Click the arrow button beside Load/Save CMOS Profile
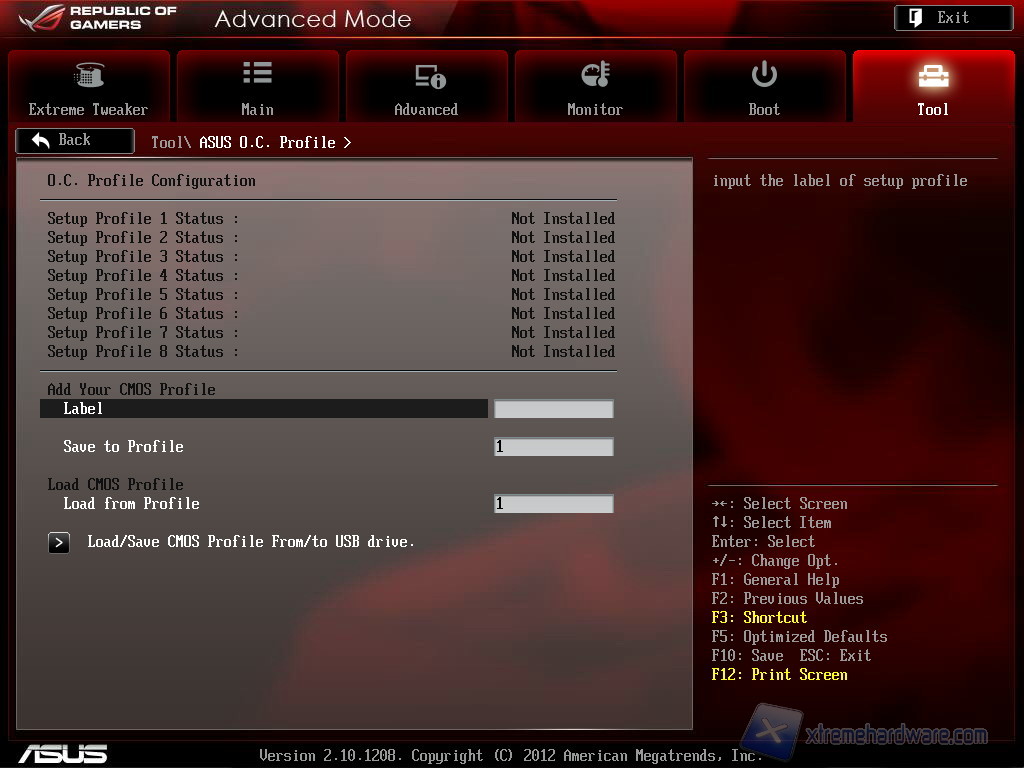The width and height of the screenshot is (1024, 768). click(59, 542)
